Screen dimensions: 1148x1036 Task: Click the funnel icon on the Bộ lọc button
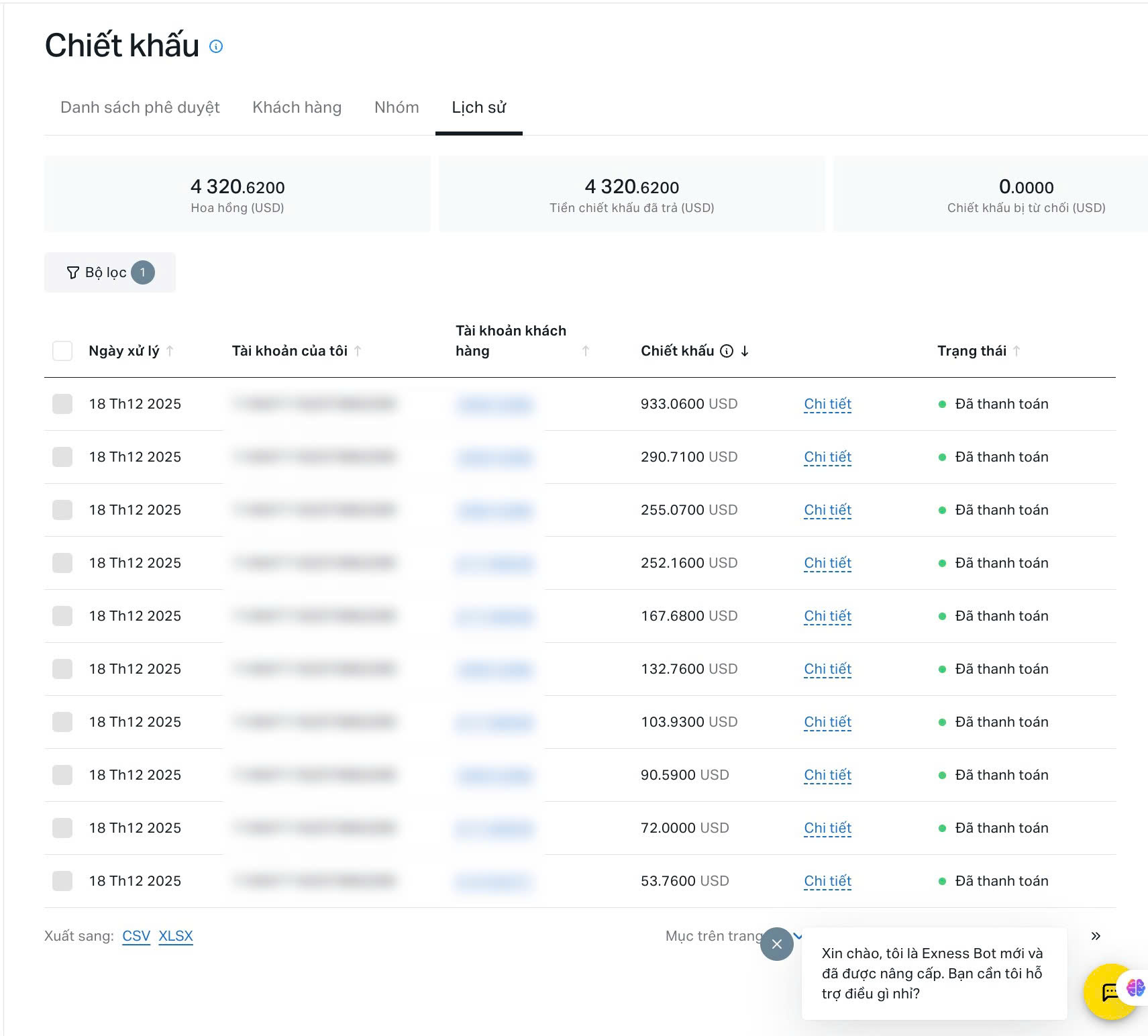pos(72,272)
